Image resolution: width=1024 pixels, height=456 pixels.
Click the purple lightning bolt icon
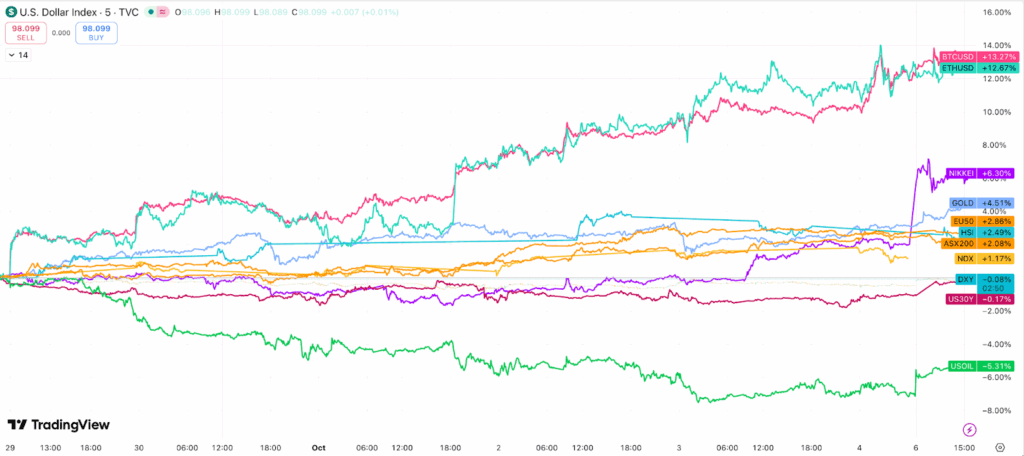click(x=967, y=429)
